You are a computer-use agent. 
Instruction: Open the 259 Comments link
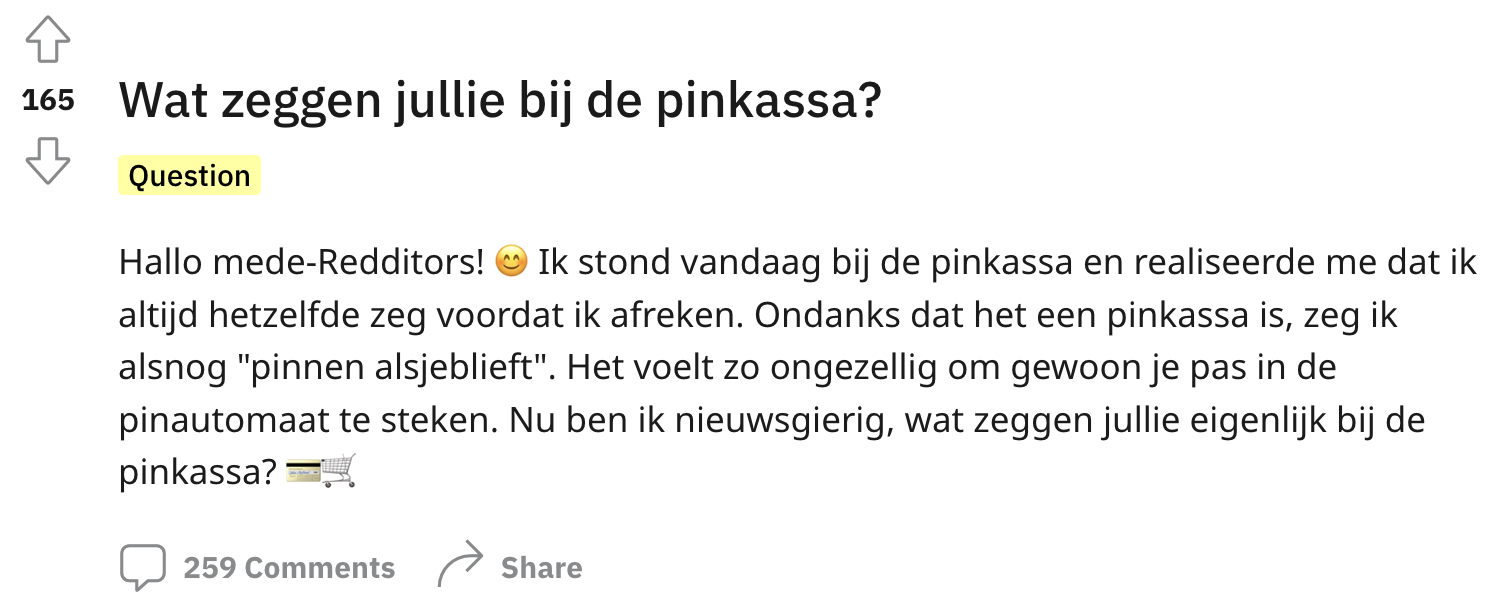click(289, 568)
